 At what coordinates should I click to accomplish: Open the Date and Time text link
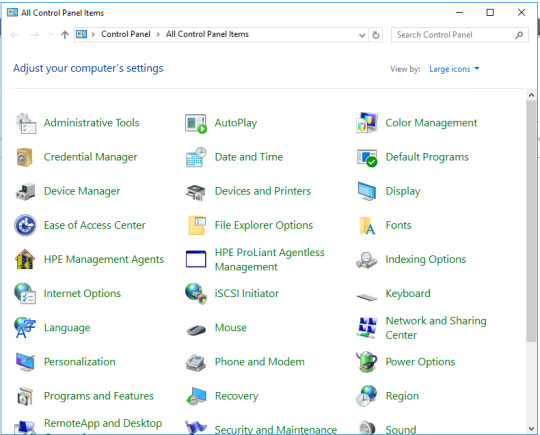[x=249, y=157]
